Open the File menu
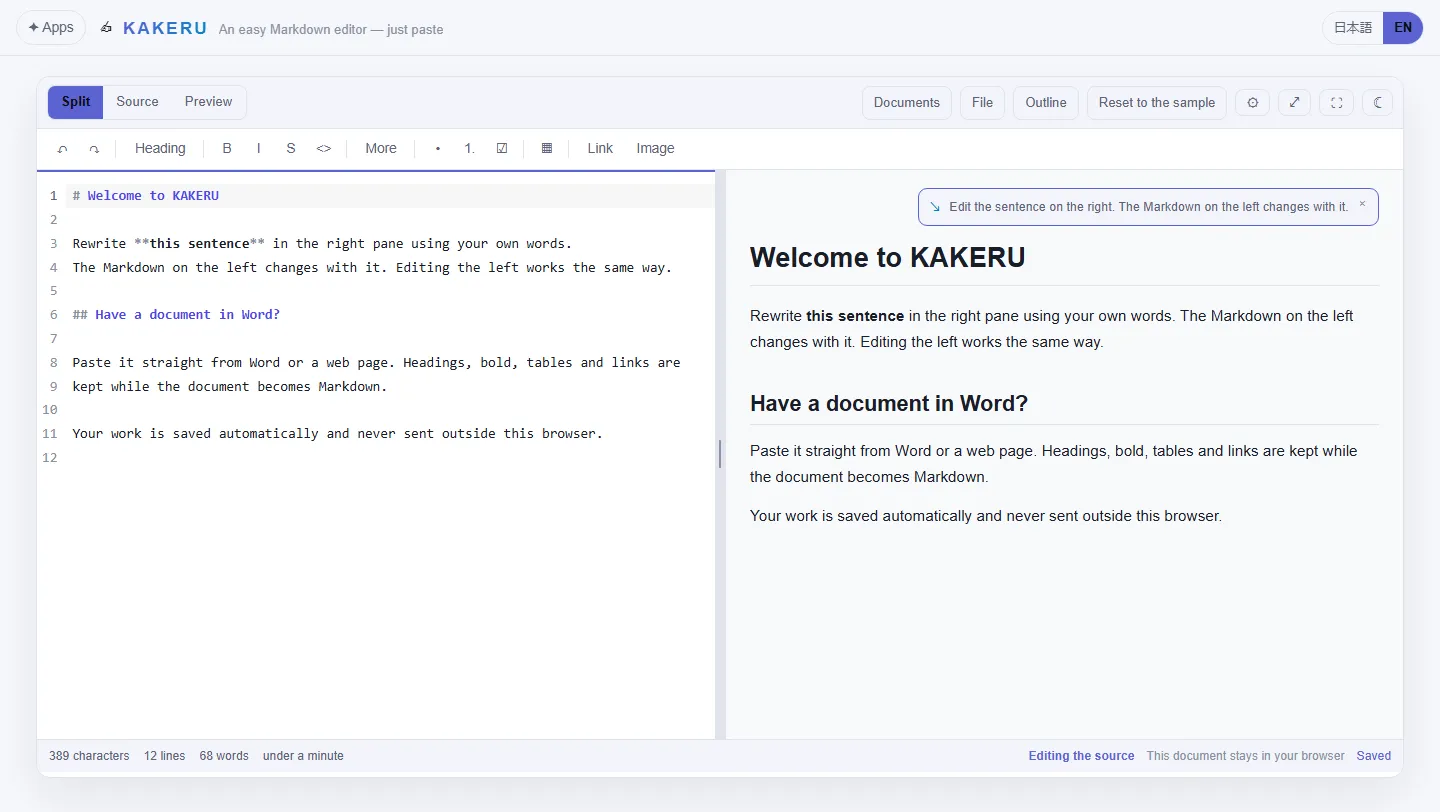This screenshot has height=812, width=1440. 983,102
